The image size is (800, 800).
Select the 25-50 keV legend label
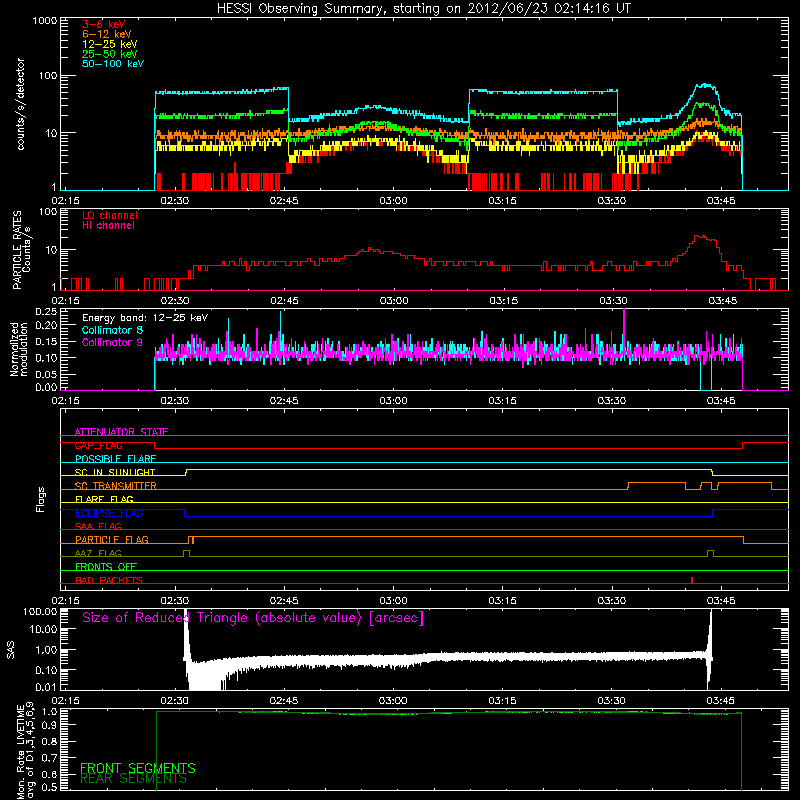point(109,54)
